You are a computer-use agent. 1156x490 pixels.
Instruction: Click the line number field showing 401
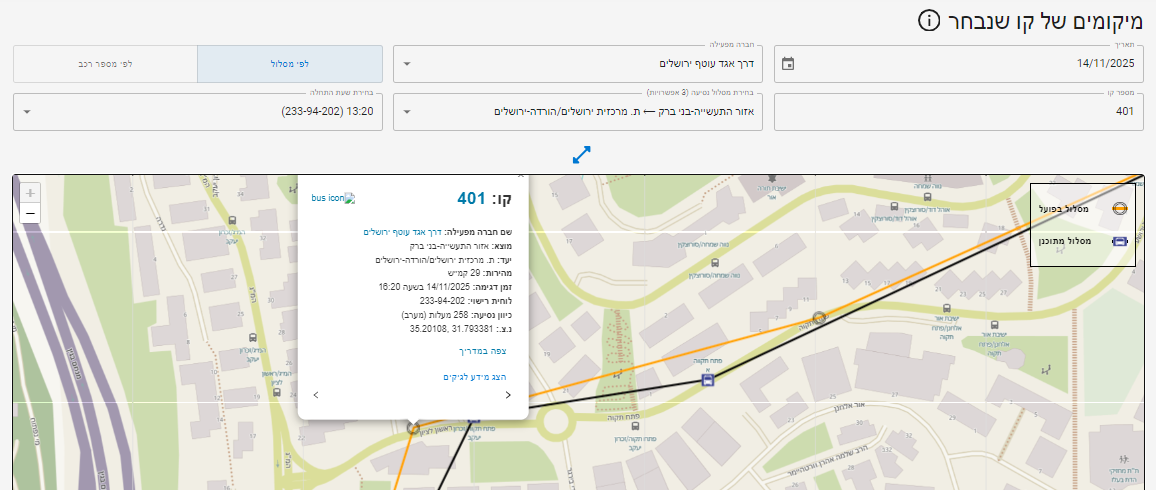tap(959, 112)
